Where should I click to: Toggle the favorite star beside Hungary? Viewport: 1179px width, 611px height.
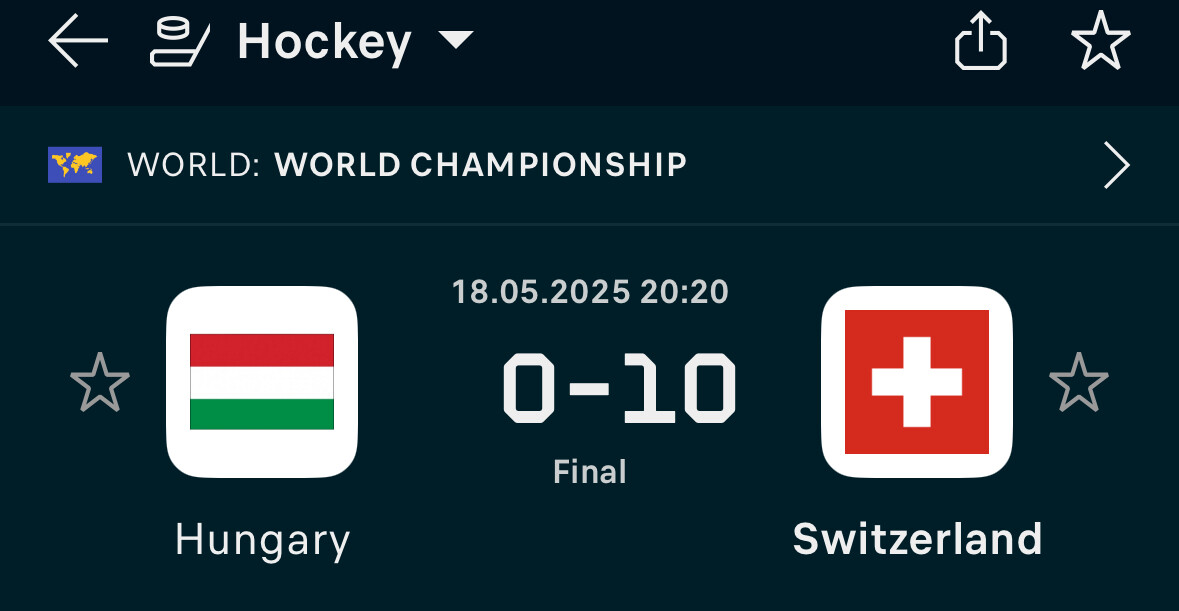[x=100, y=383]
